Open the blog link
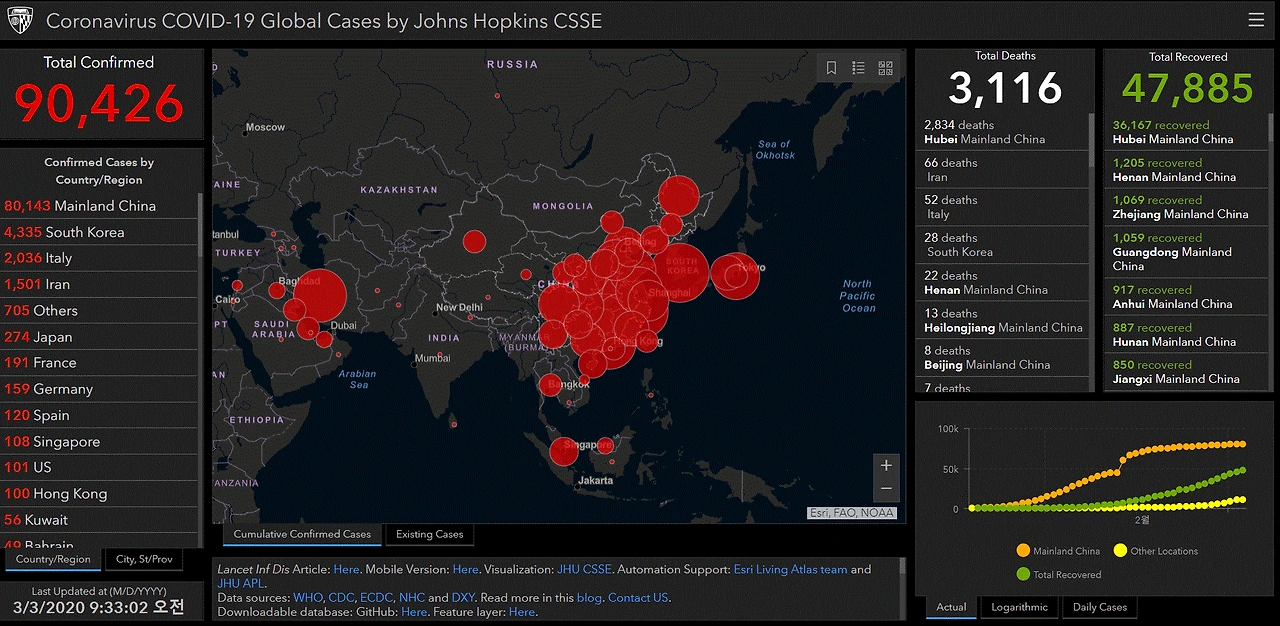Image resolution: width=1280 pixels, height=626 pixels. [589, 598]
